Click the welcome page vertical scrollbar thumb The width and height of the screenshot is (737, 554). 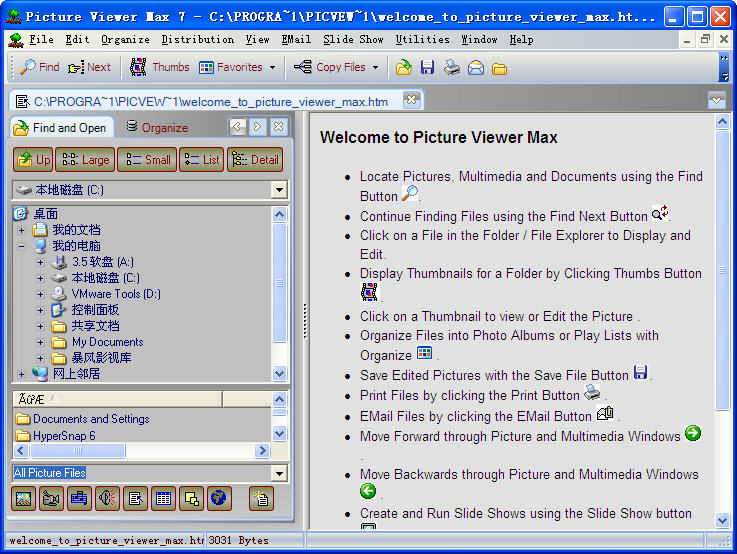(x=722, y=270)
